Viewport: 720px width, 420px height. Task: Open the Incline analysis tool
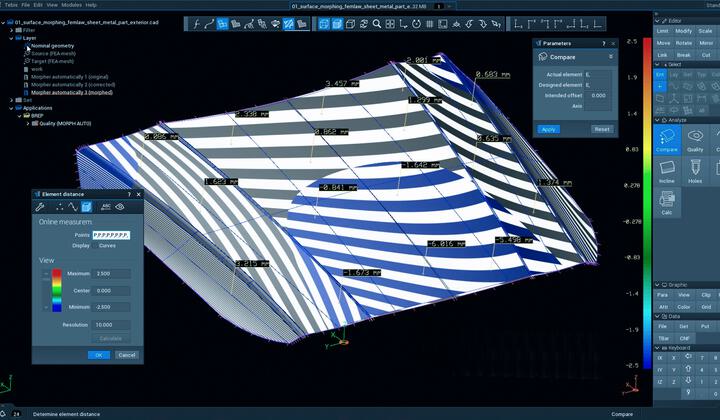tap(667, 171)
